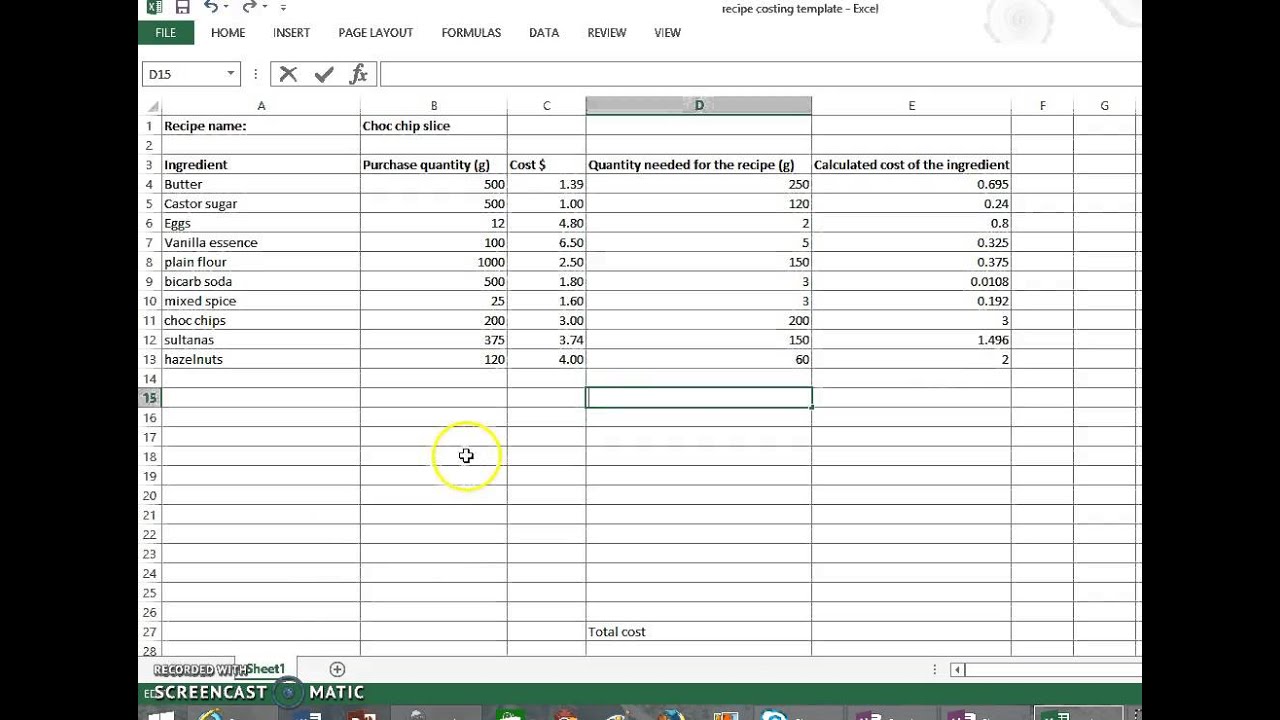Click the 'mixed spice' cell

pos(261,301)
